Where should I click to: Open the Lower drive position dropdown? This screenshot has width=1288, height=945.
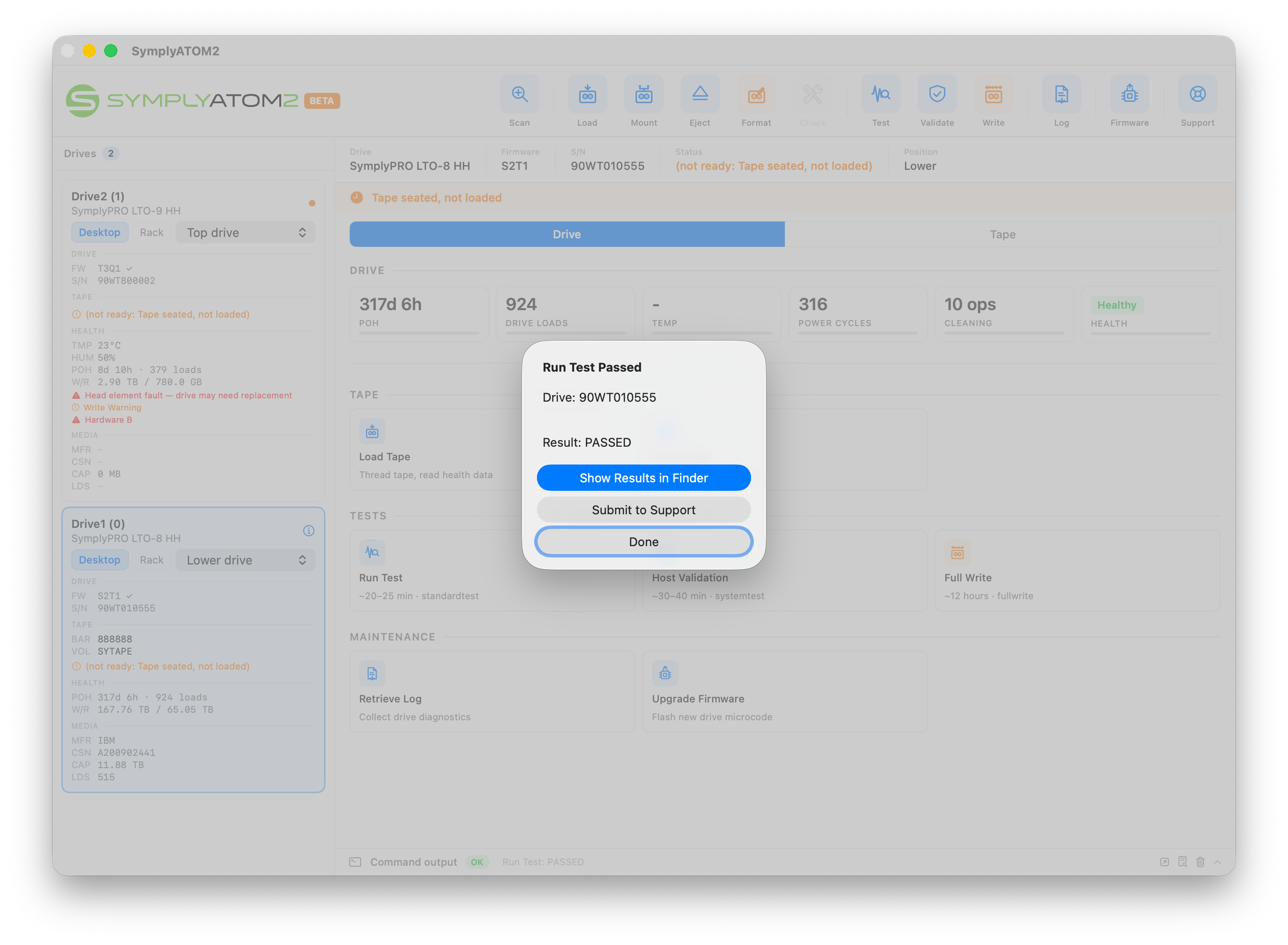click(245, 560)
